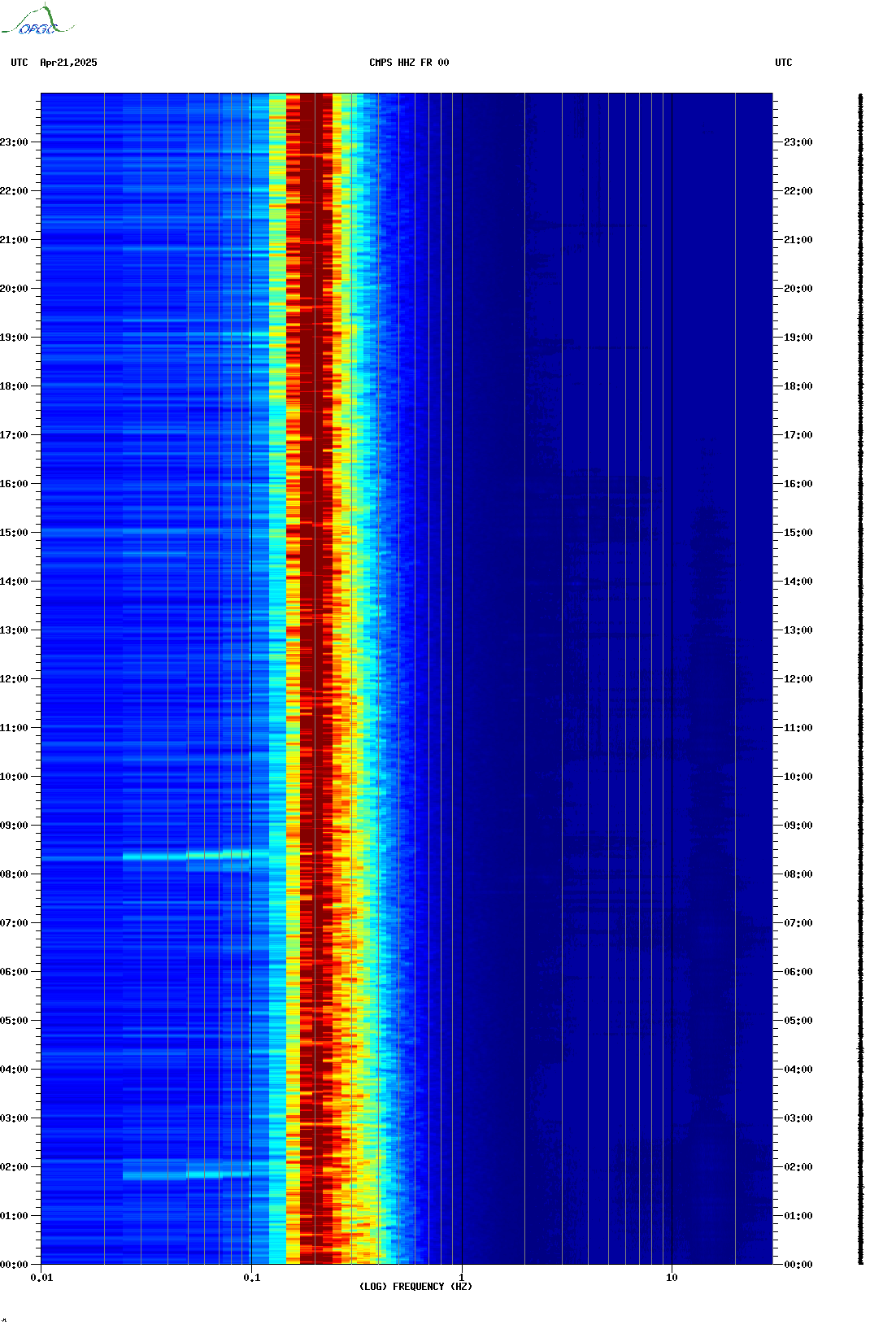
Task: Select the 17:00 label on right time axis
Action: click(x=798, y=435)
